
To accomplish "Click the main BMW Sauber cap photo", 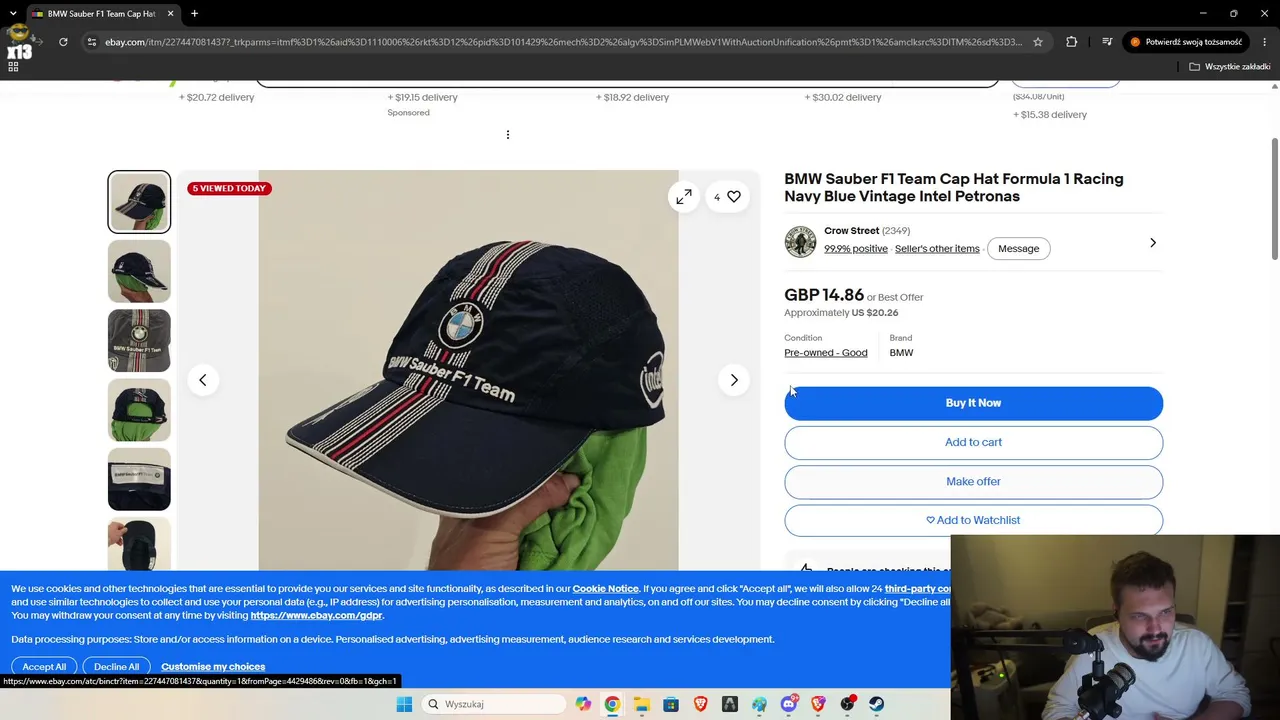I will click(468, 370).
